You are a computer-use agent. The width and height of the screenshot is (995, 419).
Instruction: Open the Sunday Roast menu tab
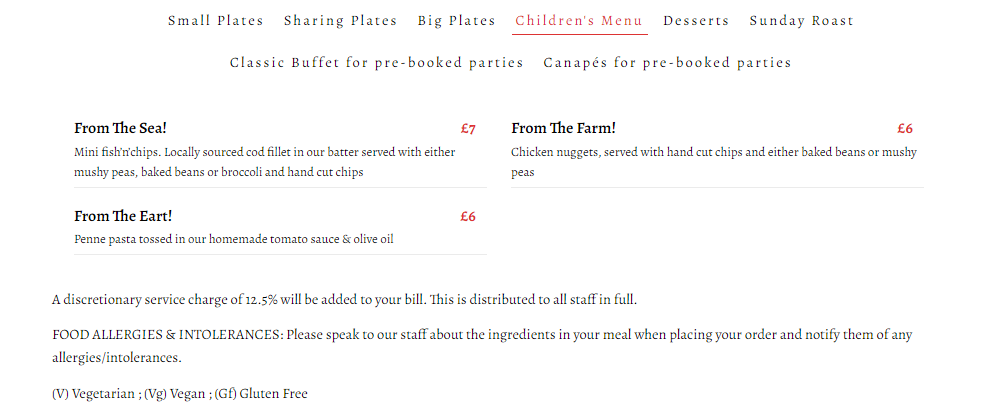pos(801,21)
